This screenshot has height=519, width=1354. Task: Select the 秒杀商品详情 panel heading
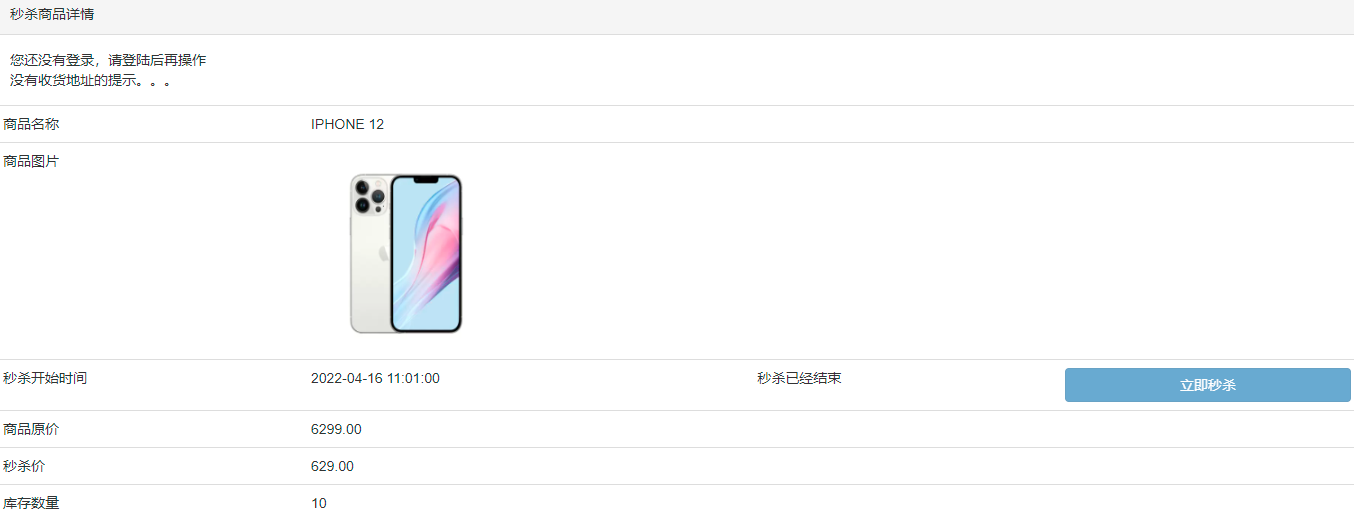[52, 14]
